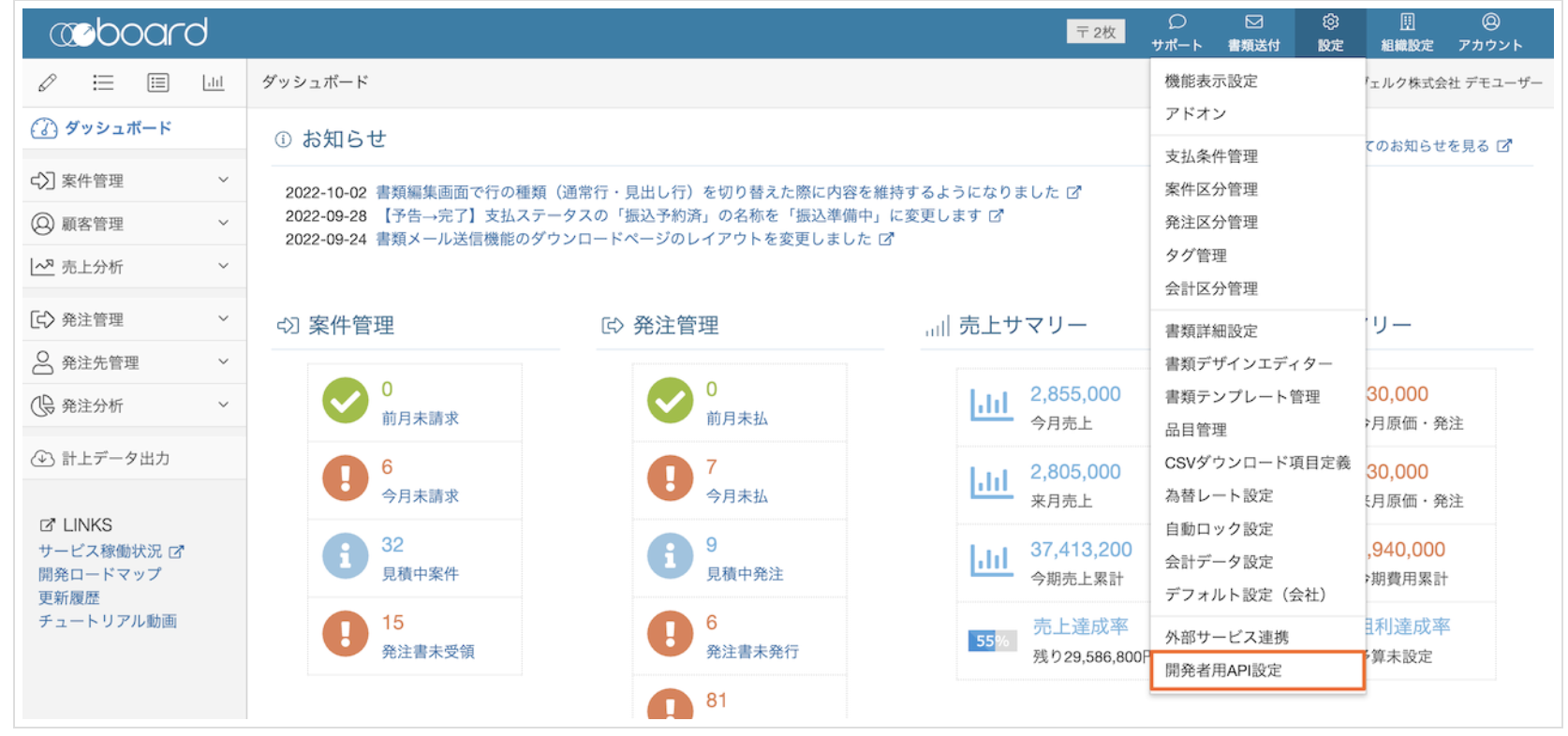
Task: Open the bulleted list view icon
Action: pos(103,83)
